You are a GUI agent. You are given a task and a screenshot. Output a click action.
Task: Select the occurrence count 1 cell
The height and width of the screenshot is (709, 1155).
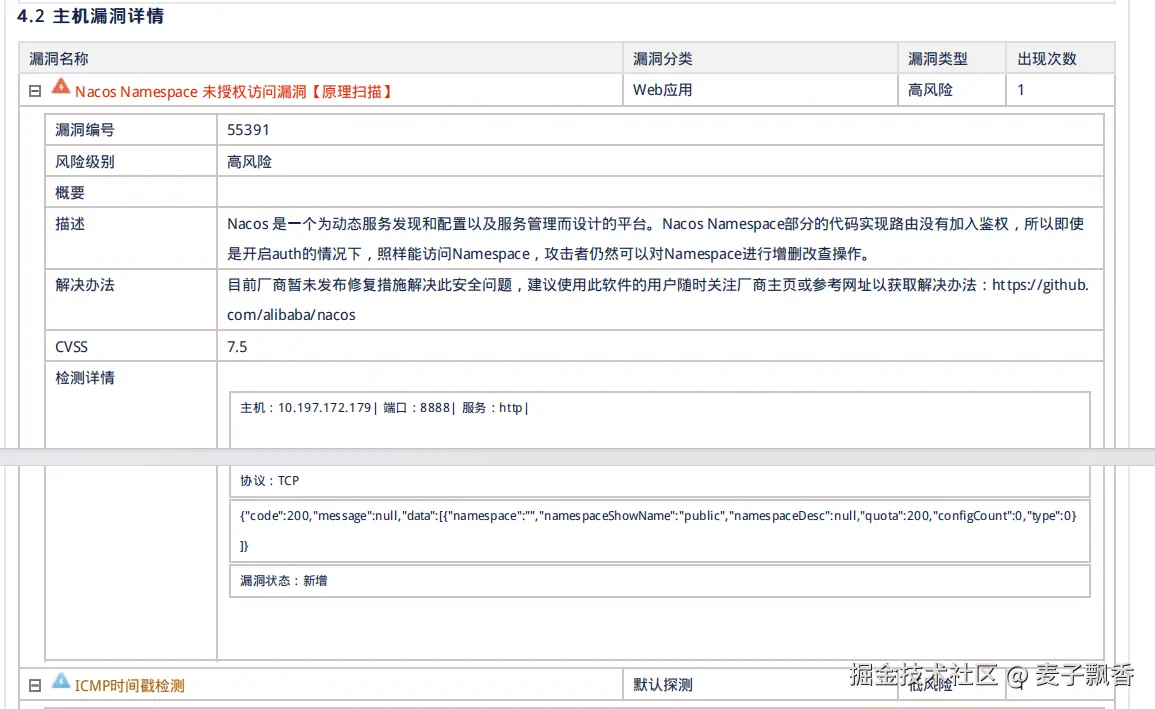coord(1059,90)
